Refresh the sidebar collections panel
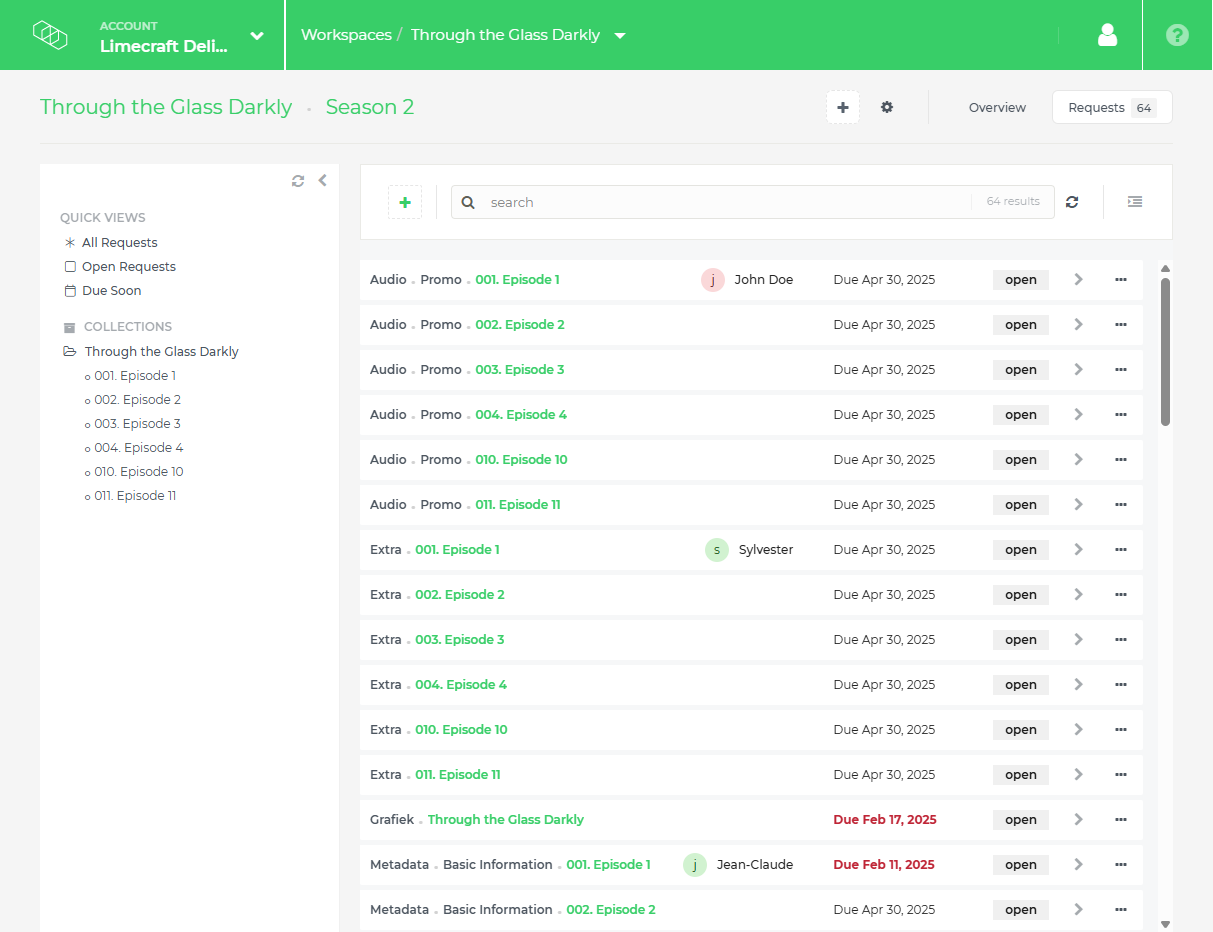Image resolution: width=1213 pixels, height=932 pixels. pyautogui.click(x=298, y=181)
